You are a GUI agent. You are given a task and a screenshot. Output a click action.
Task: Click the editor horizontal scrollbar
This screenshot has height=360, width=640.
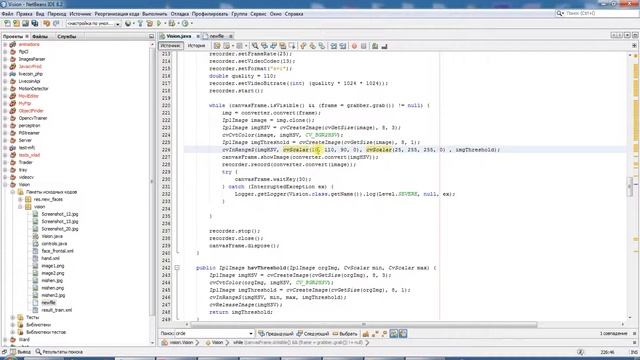click(x=363, y=324)
